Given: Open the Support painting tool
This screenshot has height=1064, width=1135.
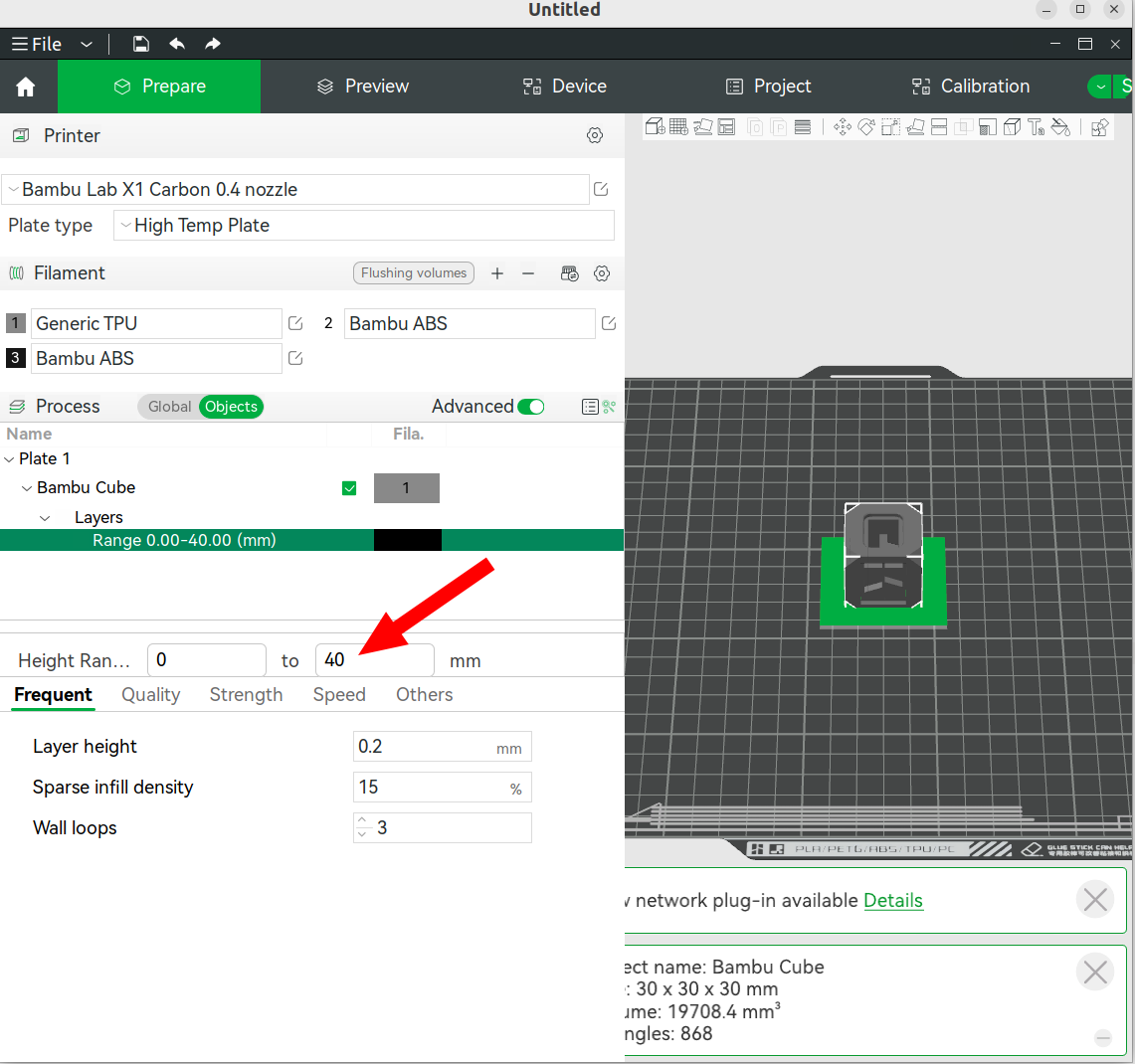Looking at the screenshot, I should 988,127.
